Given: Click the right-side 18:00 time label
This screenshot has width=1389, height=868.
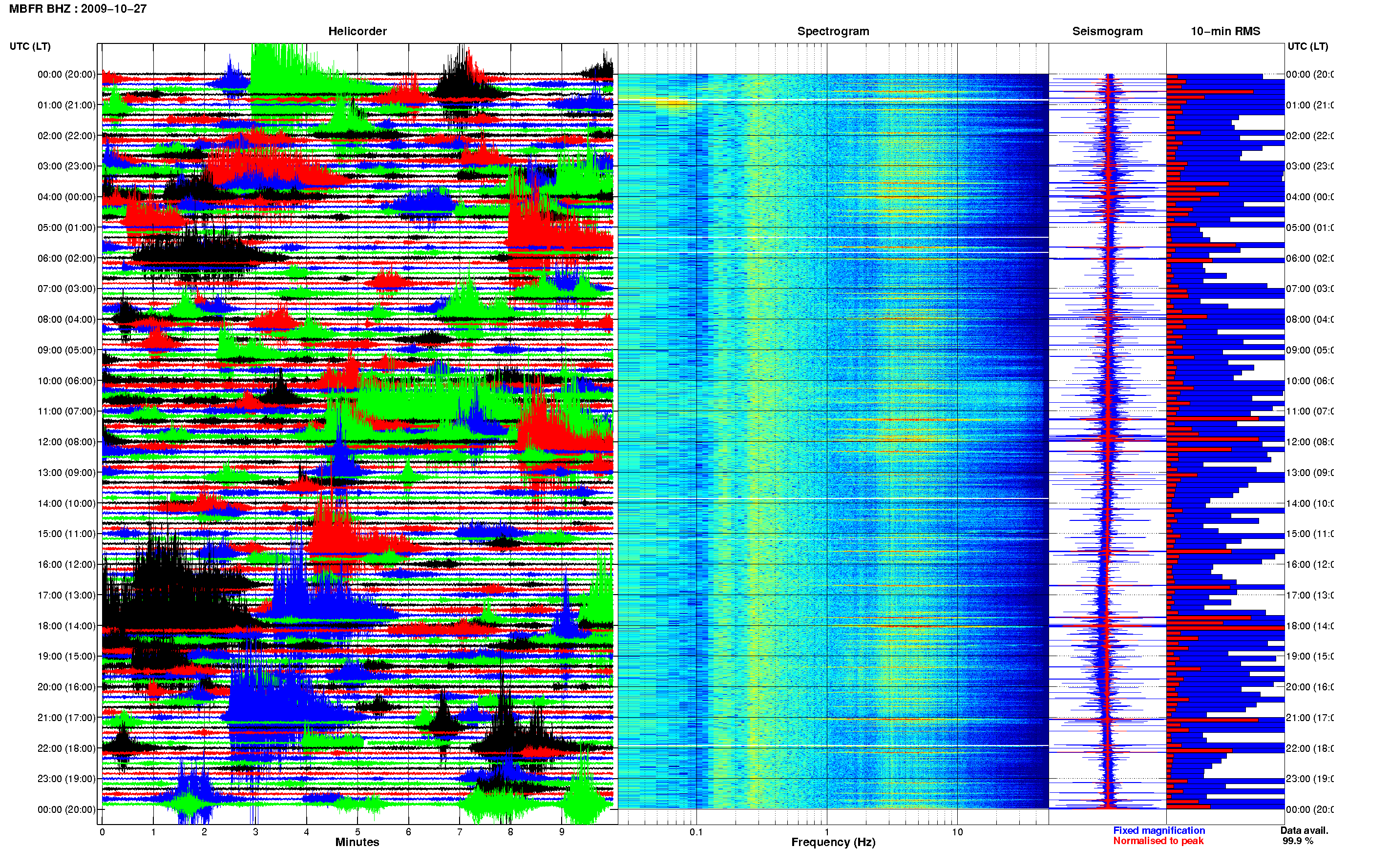Looking at the screenshot, I should pos(1310,626).
